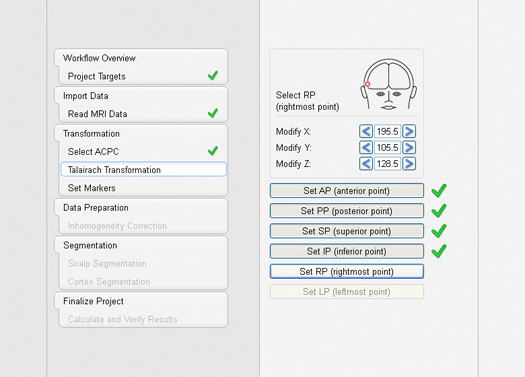Click green checkmark next to Select ACPC
The height and width of the screenshot is (377, 525).
pos(213,151)
